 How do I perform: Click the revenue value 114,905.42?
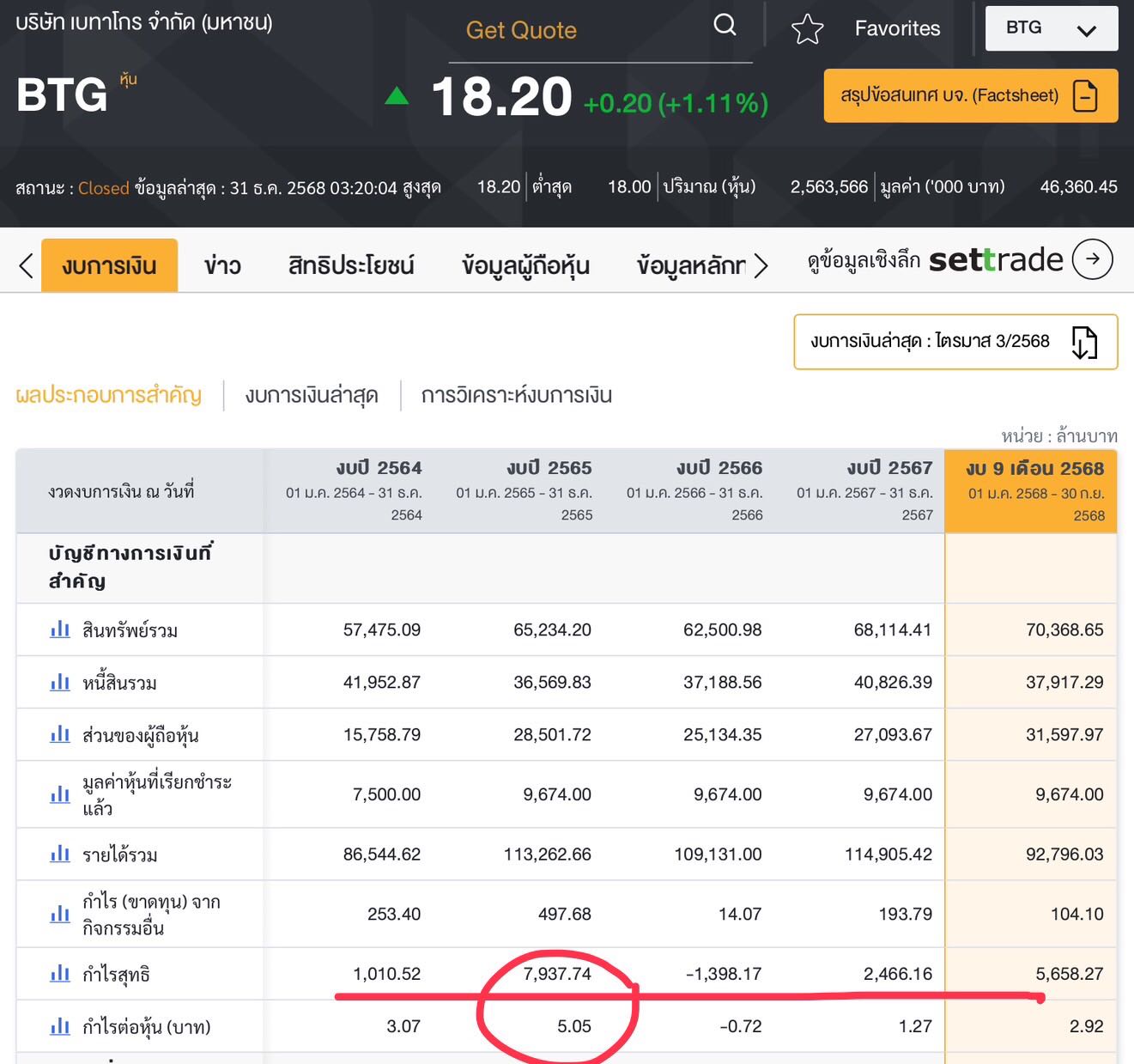point(888,854)
